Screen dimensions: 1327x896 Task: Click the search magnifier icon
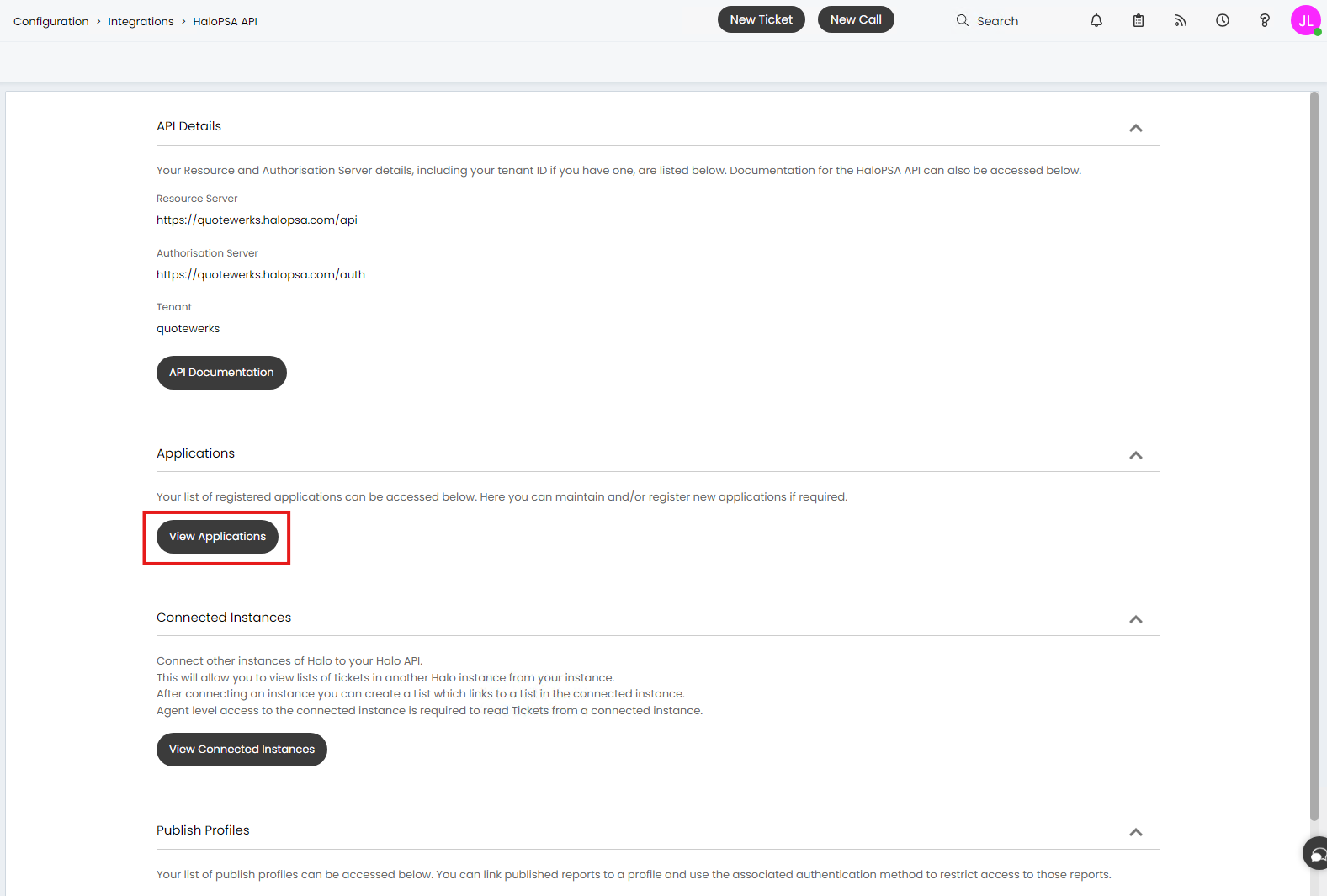tap(962, 20)
